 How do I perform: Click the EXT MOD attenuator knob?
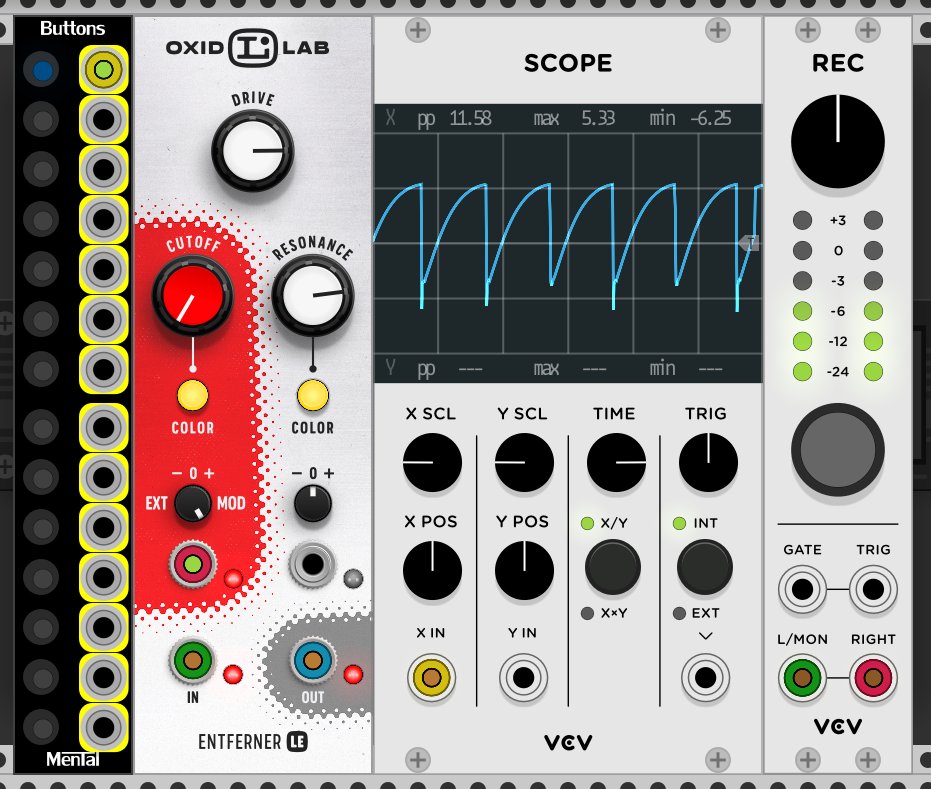pyautogui.click(x=192, y=503)
